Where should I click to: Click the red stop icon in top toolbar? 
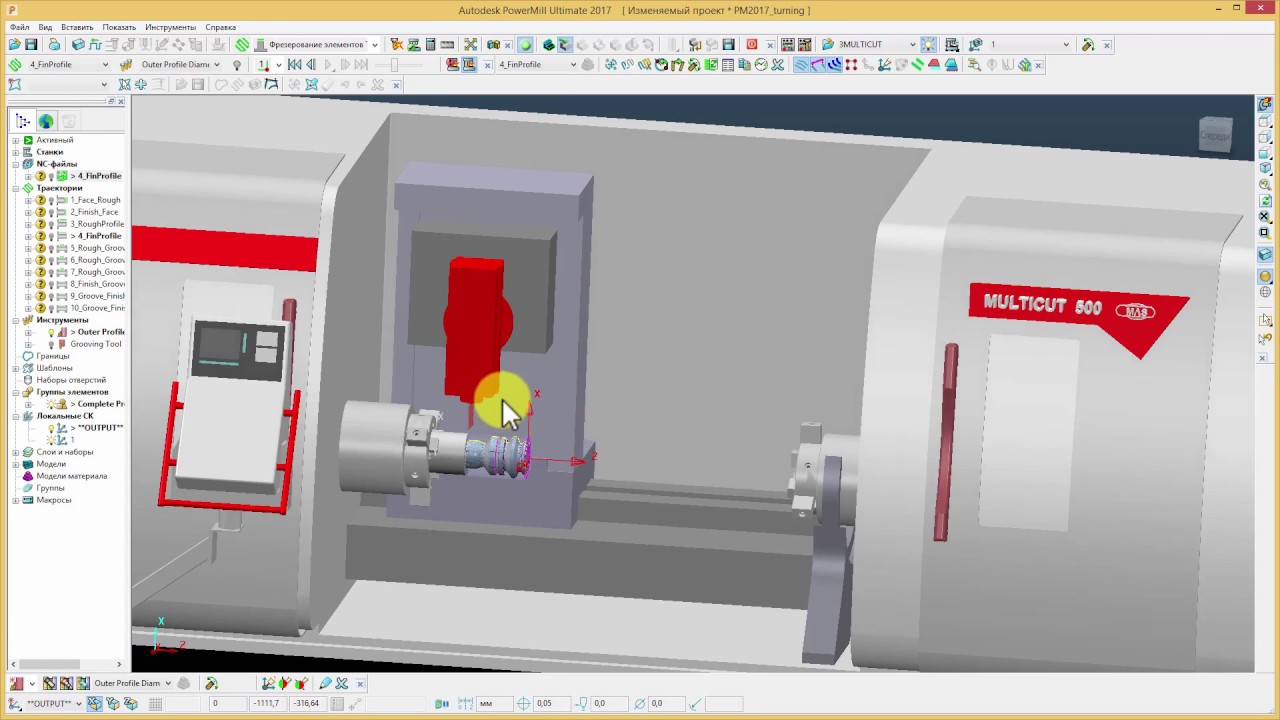click(752, 45)
